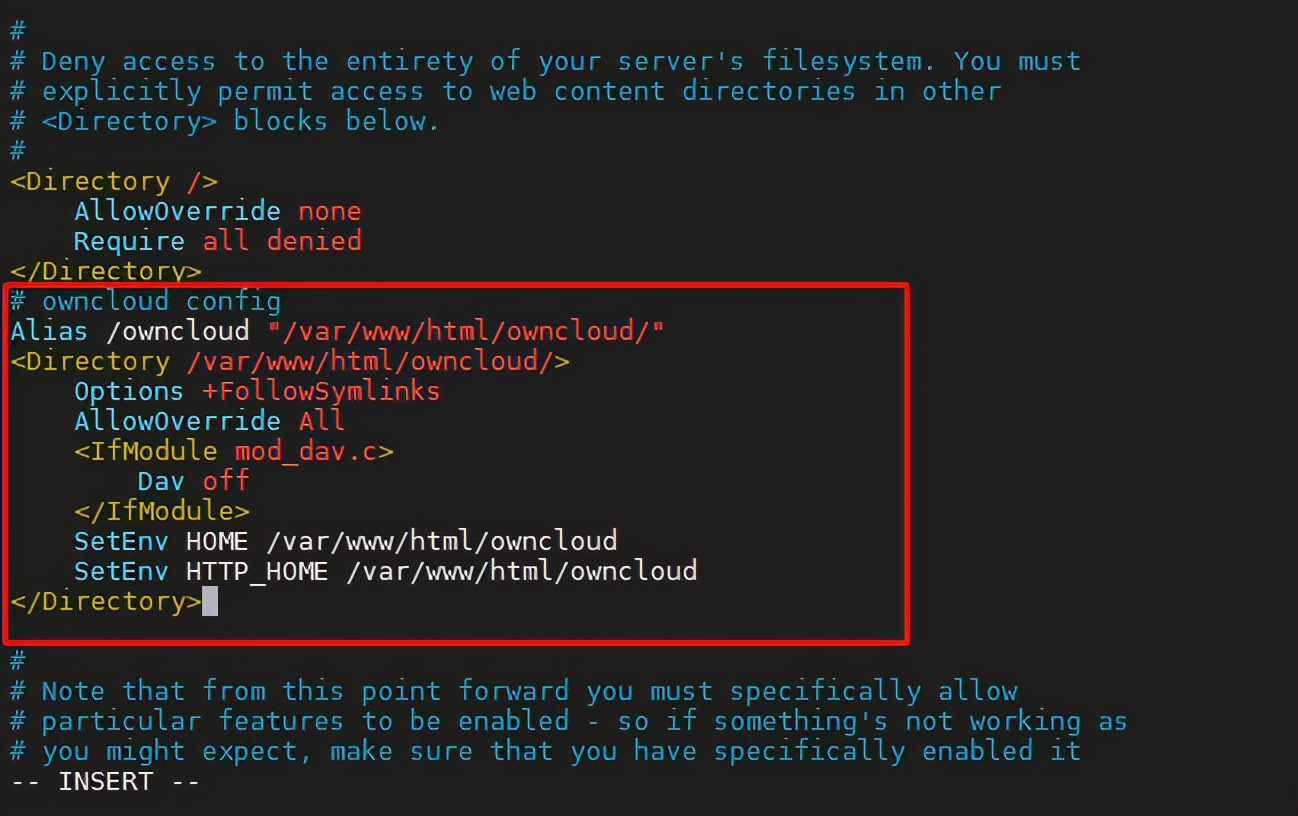Click the "none" value after AllowOverride
Screen dimensions: 1298x816
(330, 211)
